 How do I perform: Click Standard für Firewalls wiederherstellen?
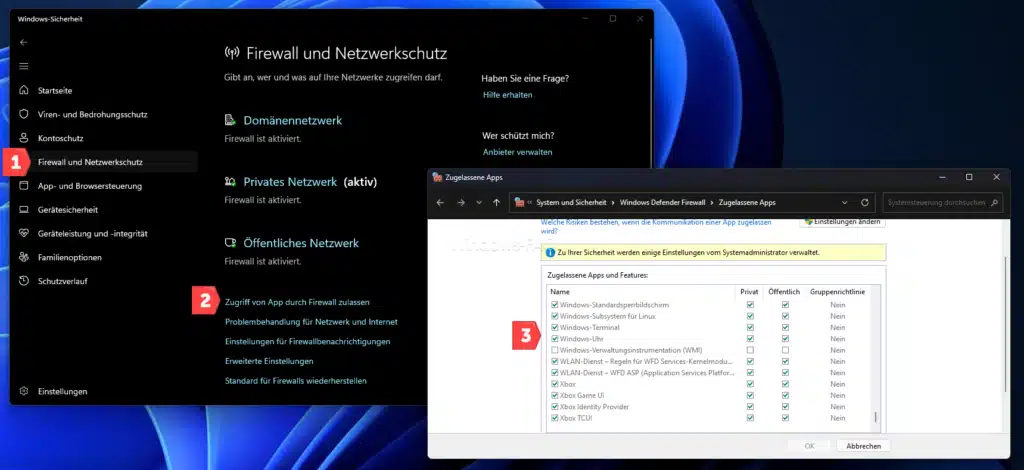[x=296, y=381]
